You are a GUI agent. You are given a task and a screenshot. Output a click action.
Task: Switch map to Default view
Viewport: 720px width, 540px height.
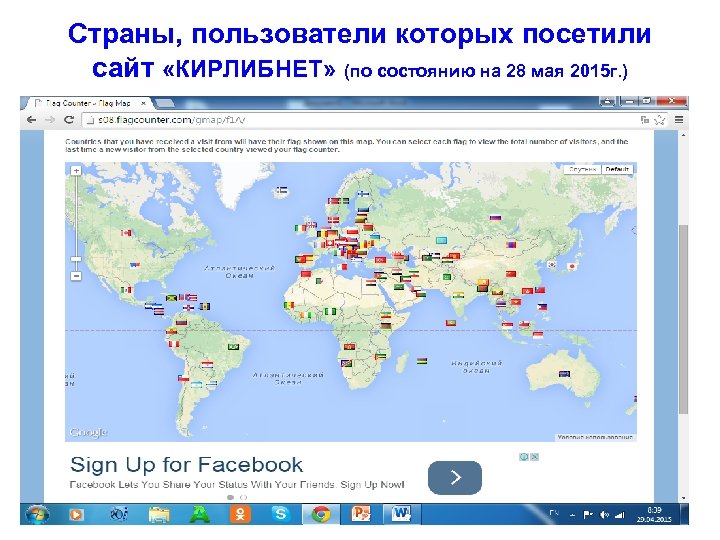point(617,169)
